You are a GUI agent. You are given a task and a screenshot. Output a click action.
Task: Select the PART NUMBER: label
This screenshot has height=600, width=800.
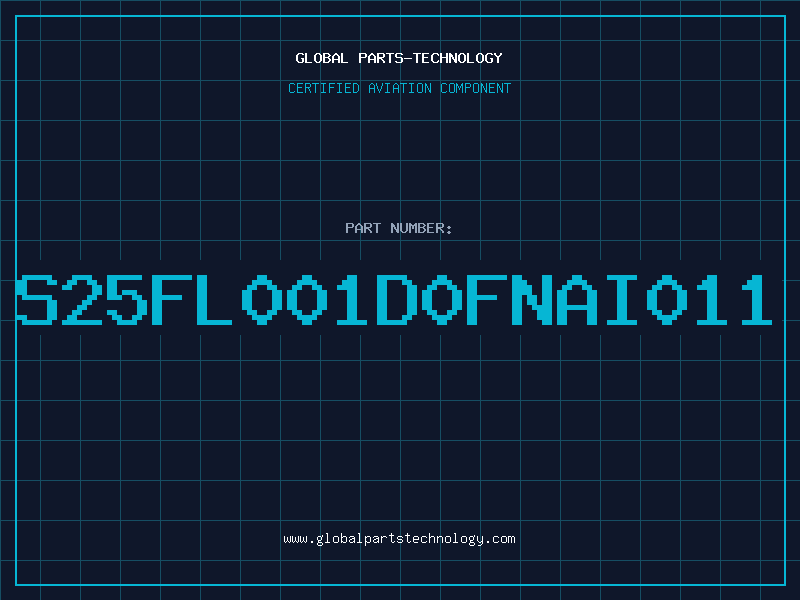point(399,228)
